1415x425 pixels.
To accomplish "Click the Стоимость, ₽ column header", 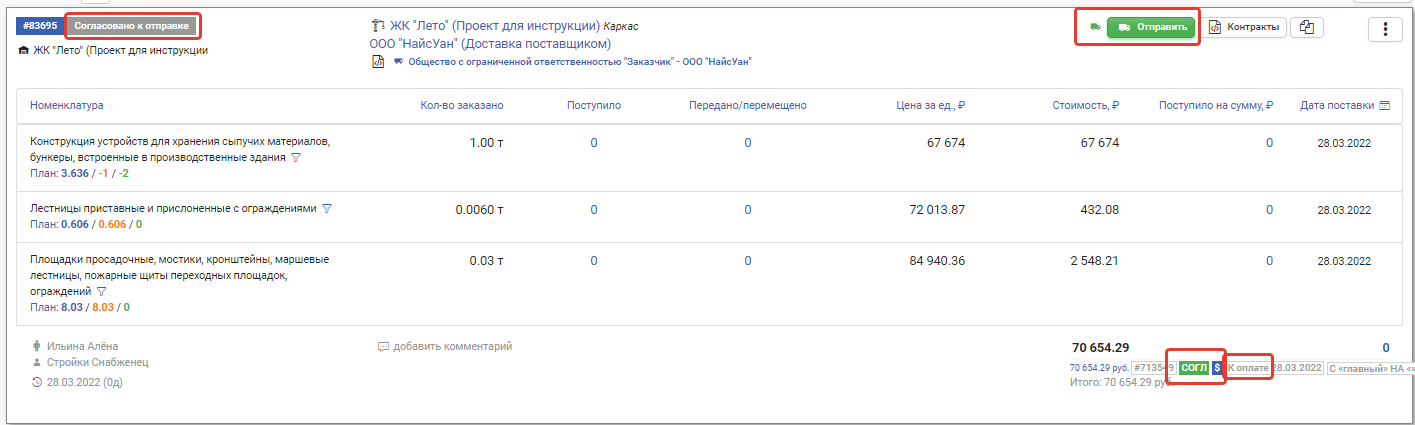I will [1085, 105].
